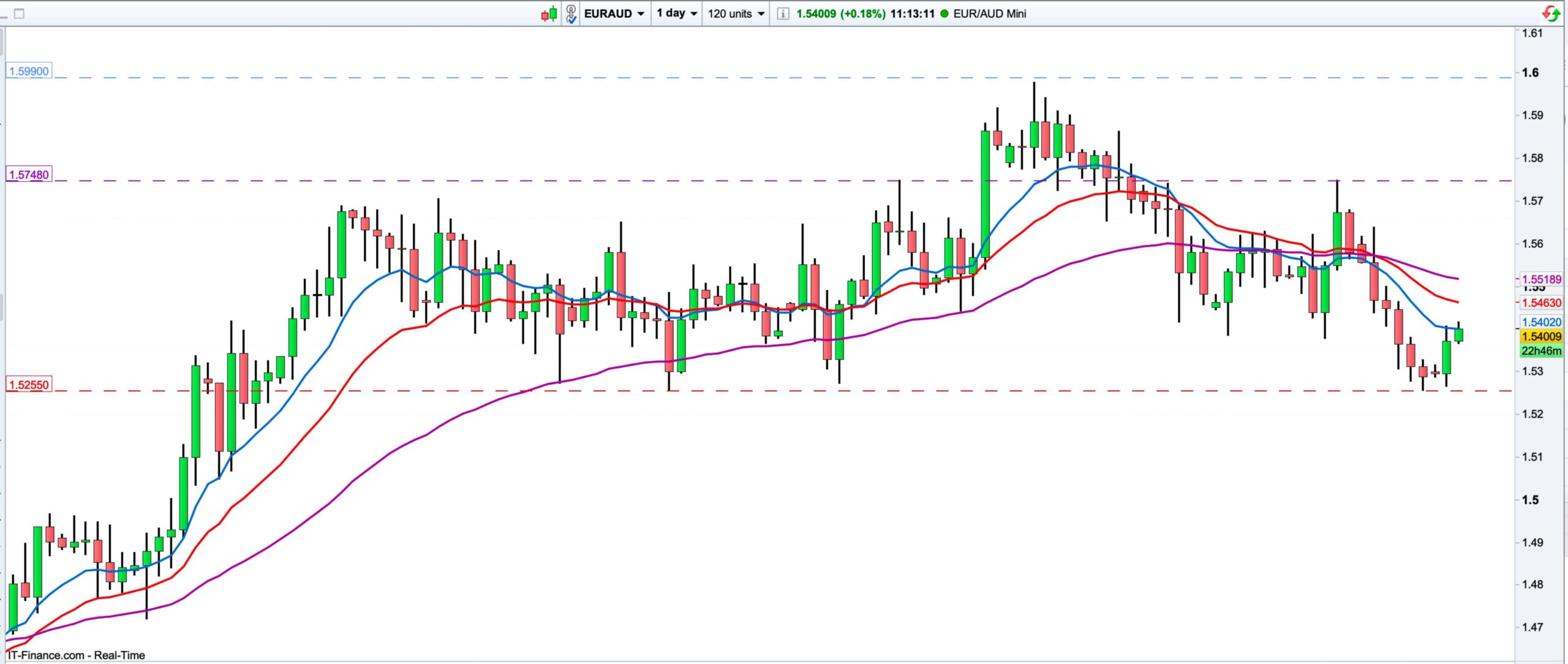Select the 1.59900 blue line label
The height and width of the screenshot is (664, 1568).
pos(29,71)
